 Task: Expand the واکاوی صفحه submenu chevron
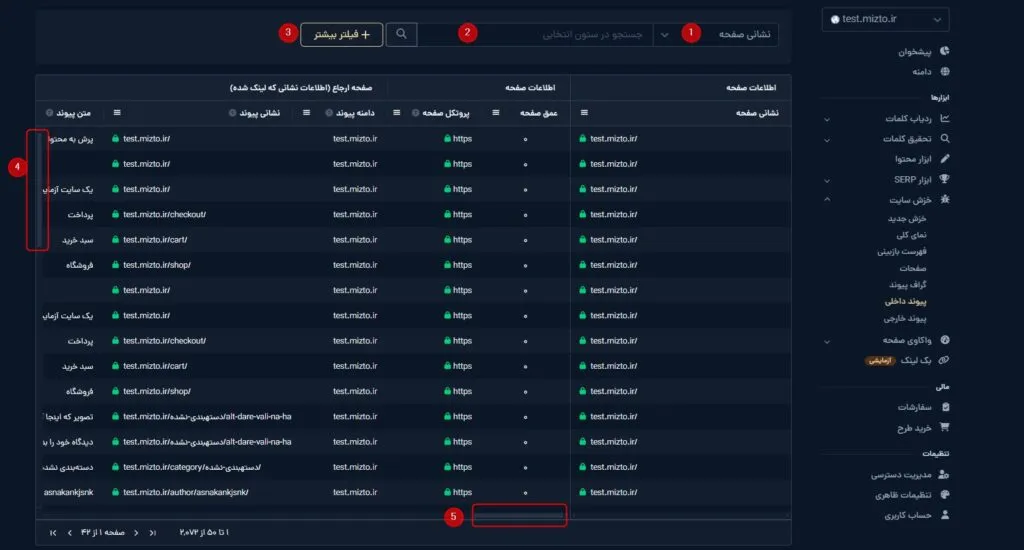[x=827, y=341]
